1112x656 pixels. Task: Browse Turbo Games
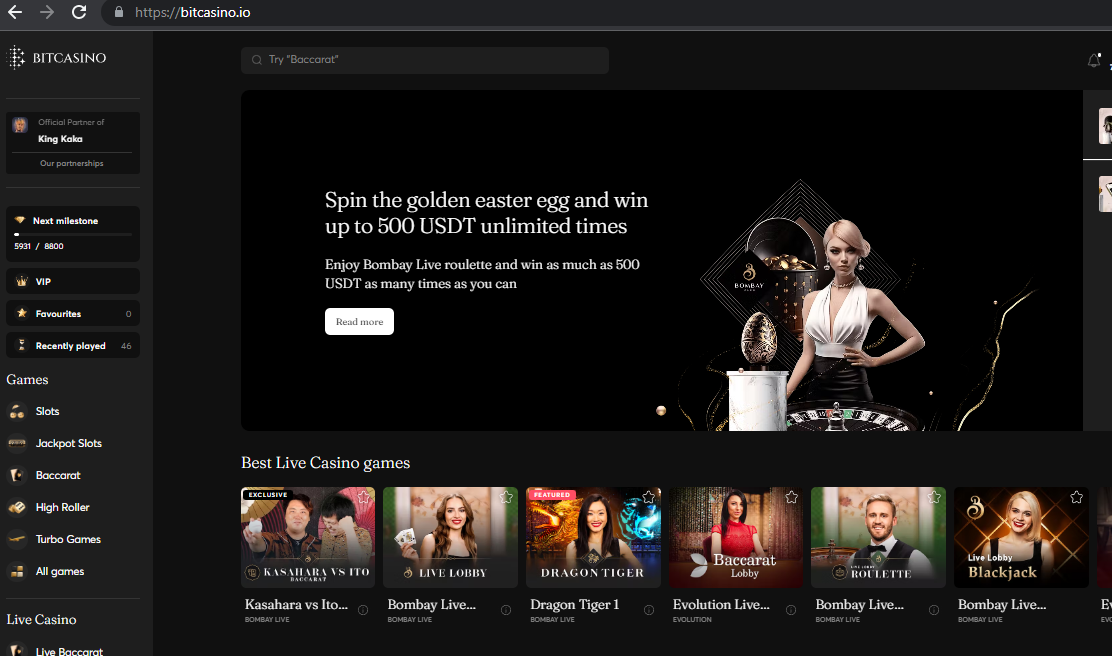(54, 539)
